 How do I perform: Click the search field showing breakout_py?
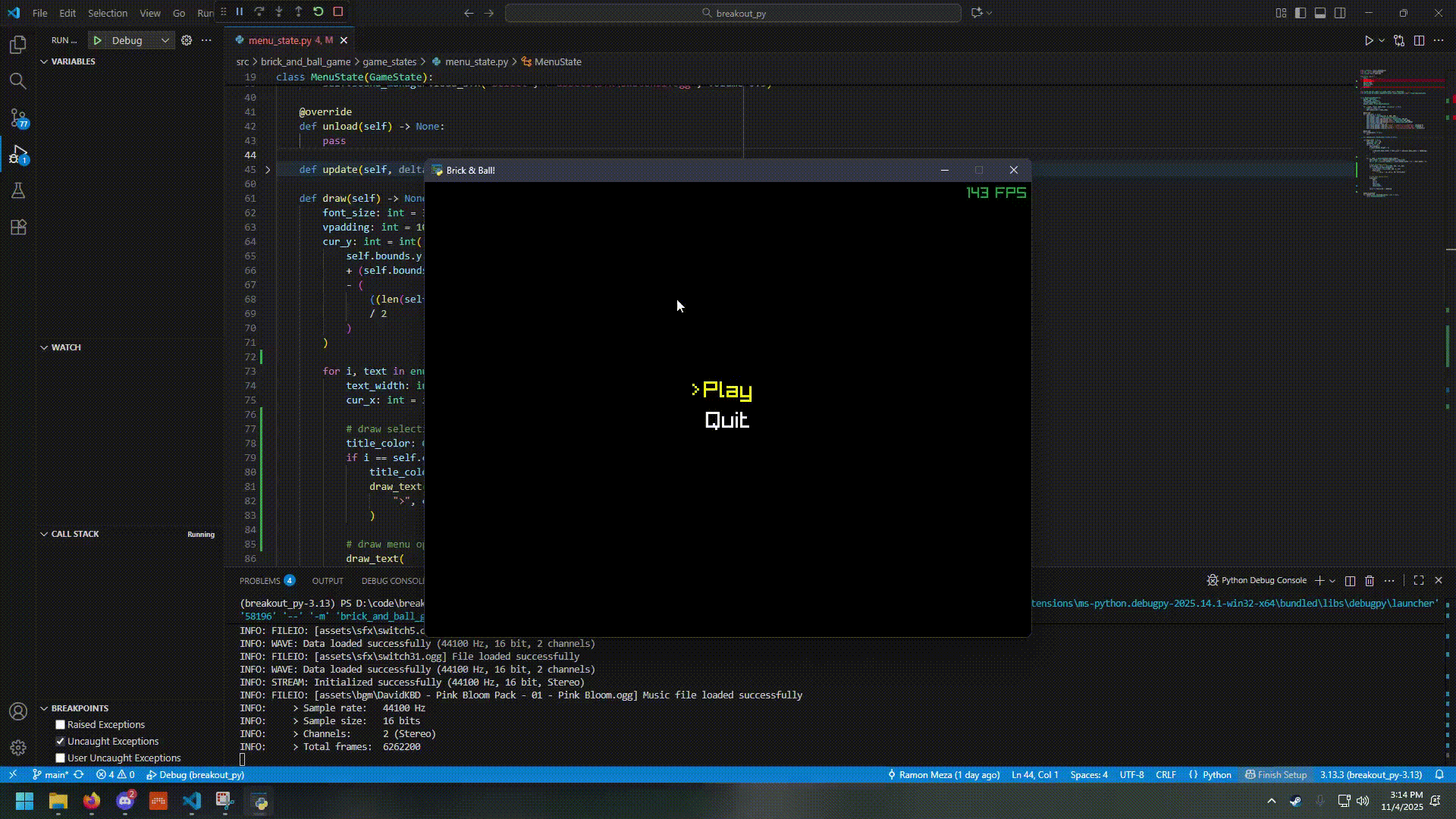pyautogui.click(x=733, y=13)
